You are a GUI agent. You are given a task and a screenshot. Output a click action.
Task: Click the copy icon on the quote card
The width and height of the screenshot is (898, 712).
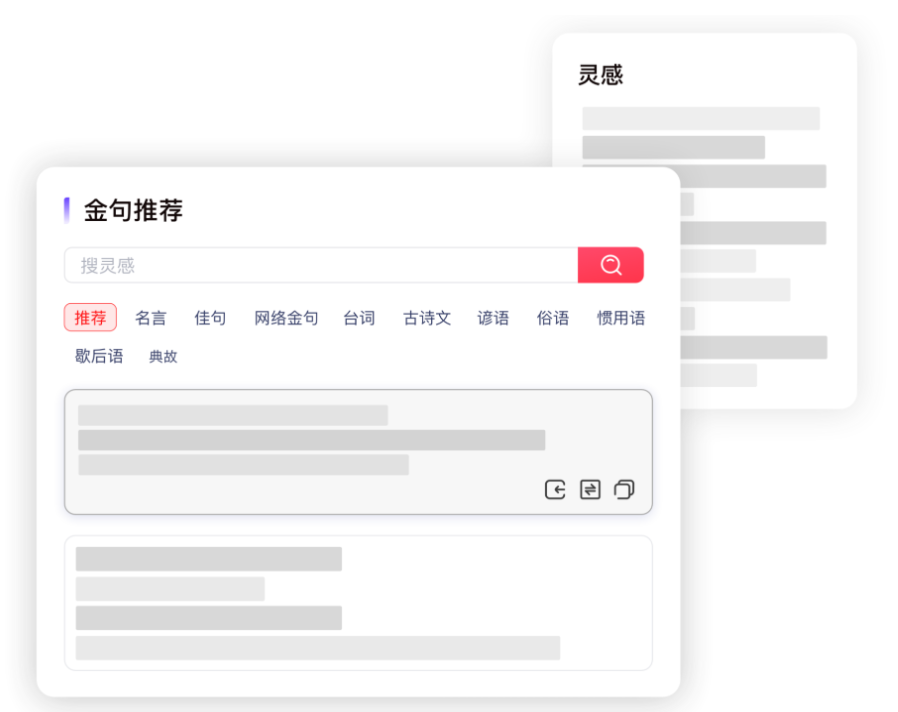click(624, 489)
